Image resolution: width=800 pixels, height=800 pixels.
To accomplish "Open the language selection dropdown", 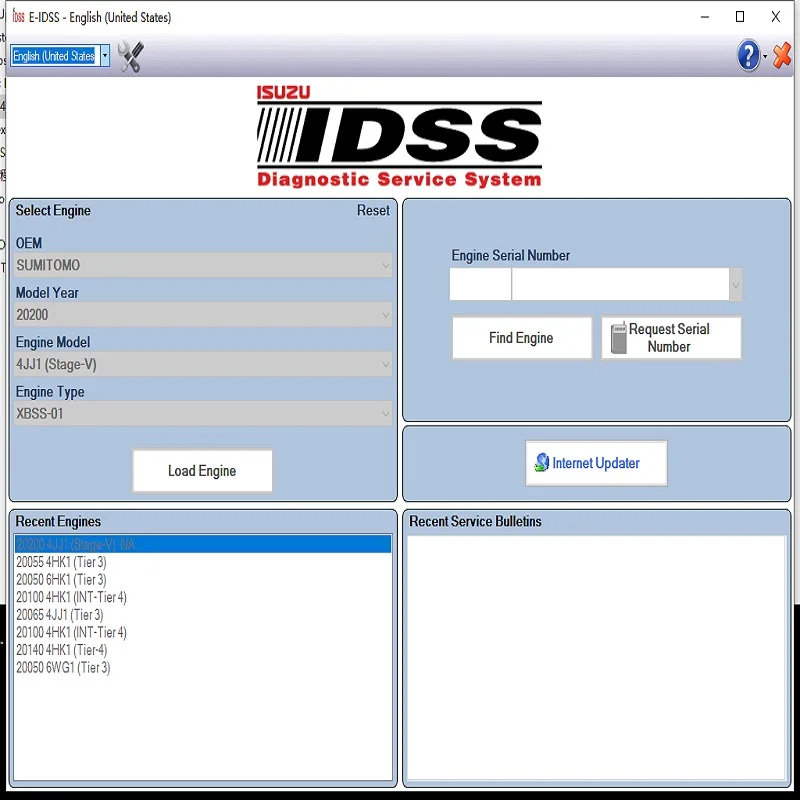I will pyautogui.click(x=105, y=56).
